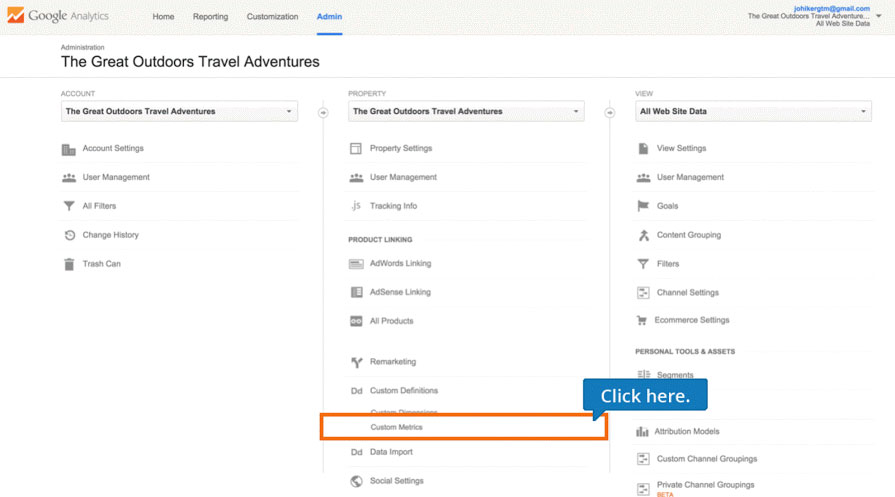This screenshot has width=895, height=497.
Task: Click the AdWords Linking icon
Action: click(x=356, y=264)
